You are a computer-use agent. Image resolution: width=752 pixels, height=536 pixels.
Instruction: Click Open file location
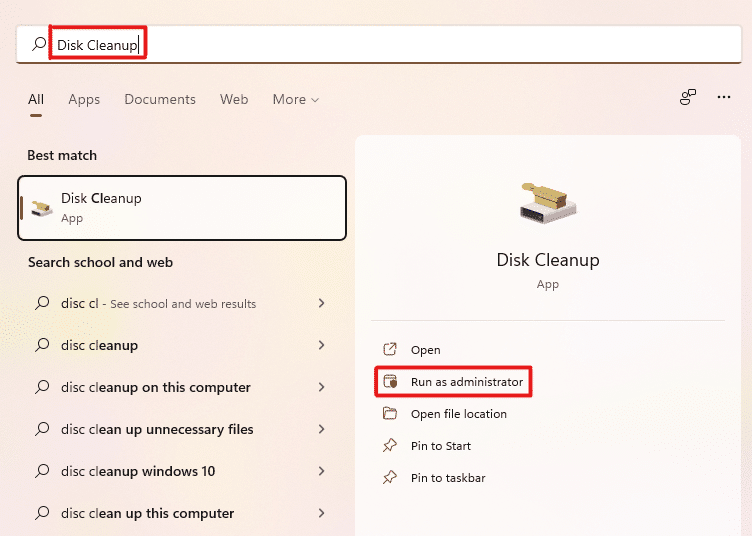458,414
